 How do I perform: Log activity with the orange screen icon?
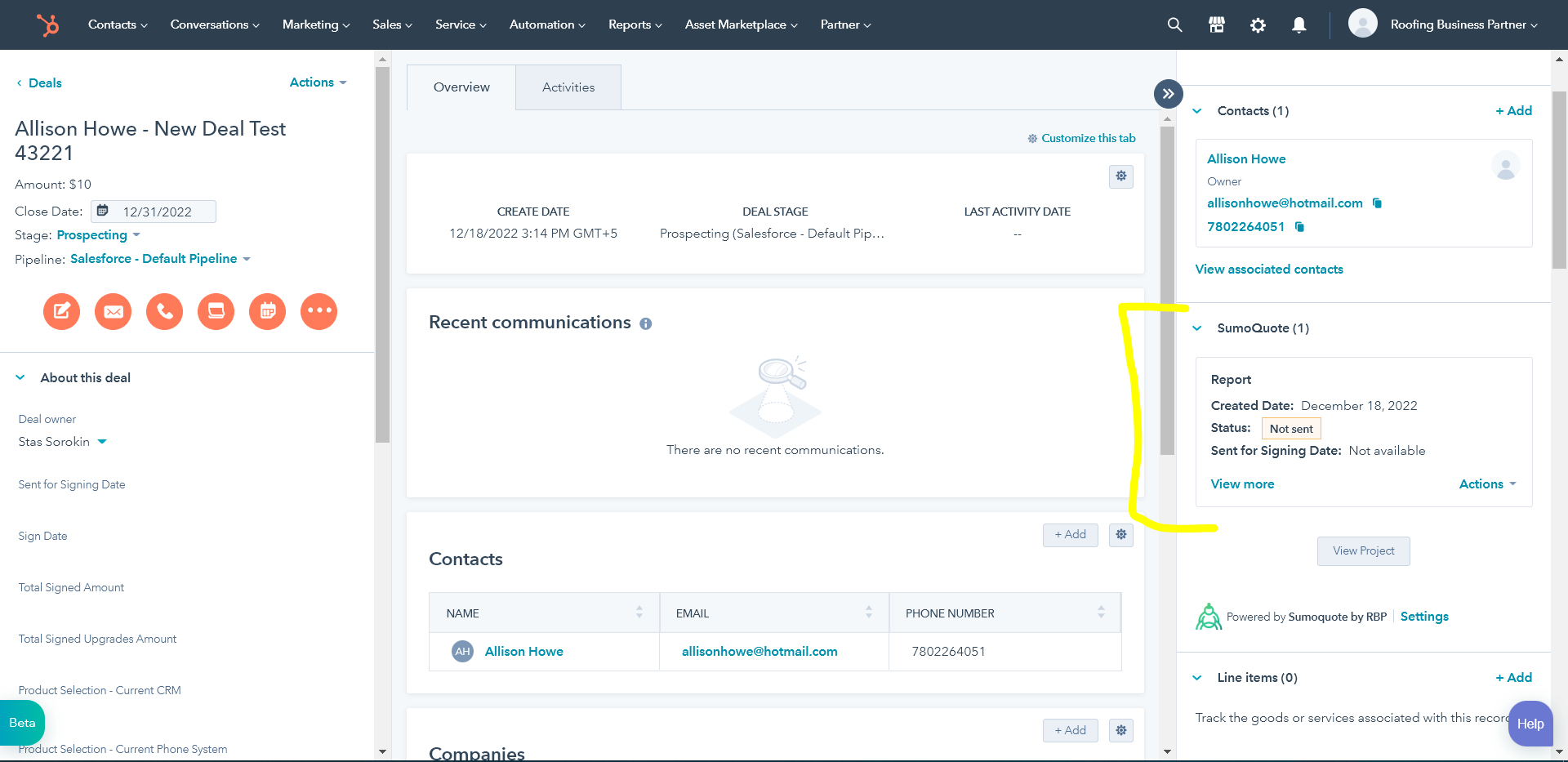(216, 311)
